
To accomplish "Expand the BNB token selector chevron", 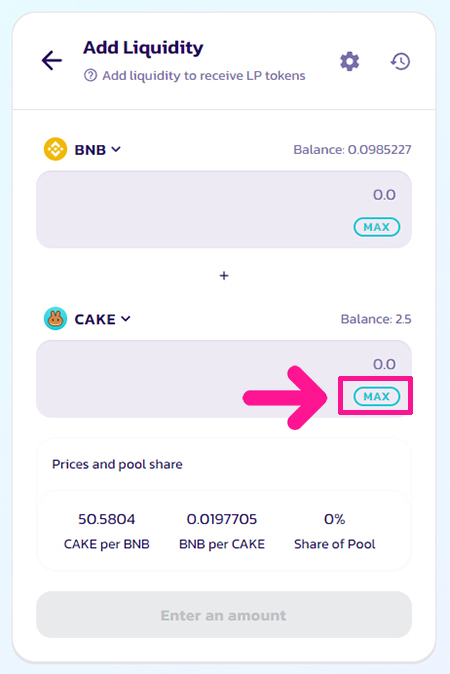I will pyautogui.click(x=116, y=149).
